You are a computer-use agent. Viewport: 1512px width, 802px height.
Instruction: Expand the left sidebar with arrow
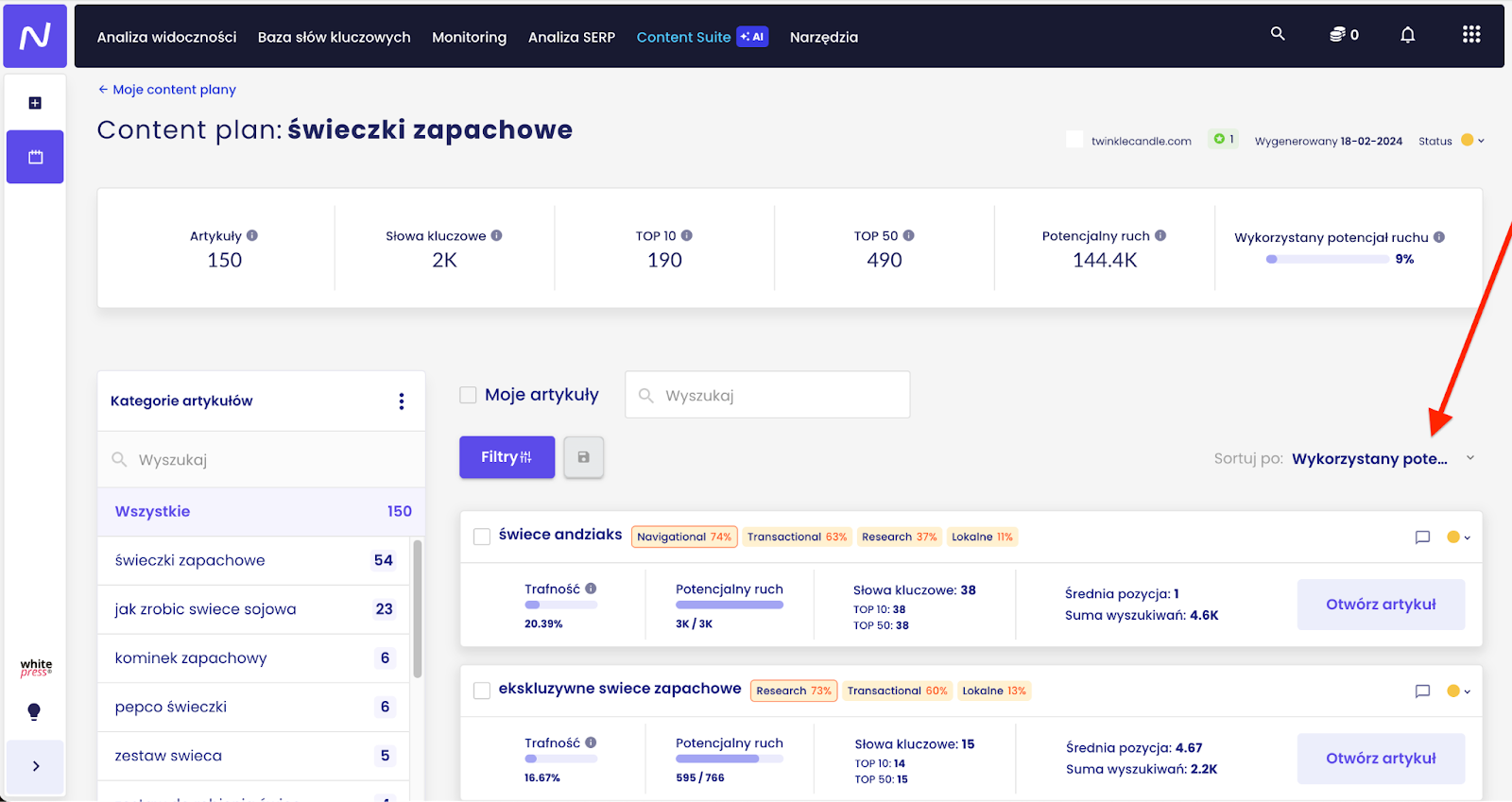(x=35, y=766)
